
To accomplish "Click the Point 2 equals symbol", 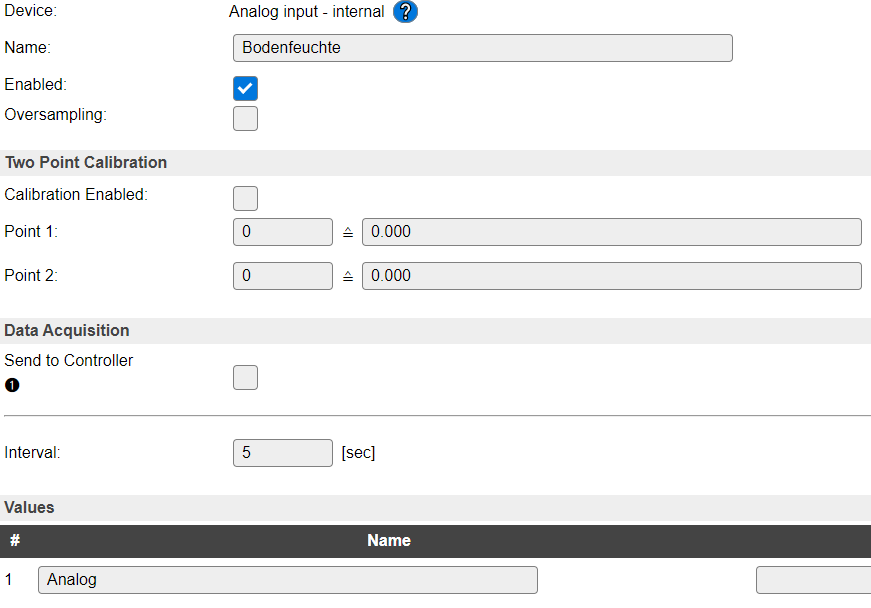I will coord(348,276).
